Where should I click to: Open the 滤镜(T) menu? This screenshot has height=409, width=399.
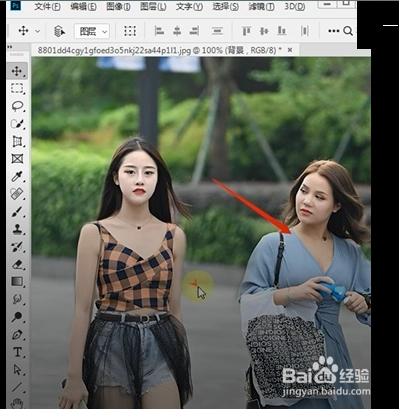pyautogui.click(x=262, y=7)
